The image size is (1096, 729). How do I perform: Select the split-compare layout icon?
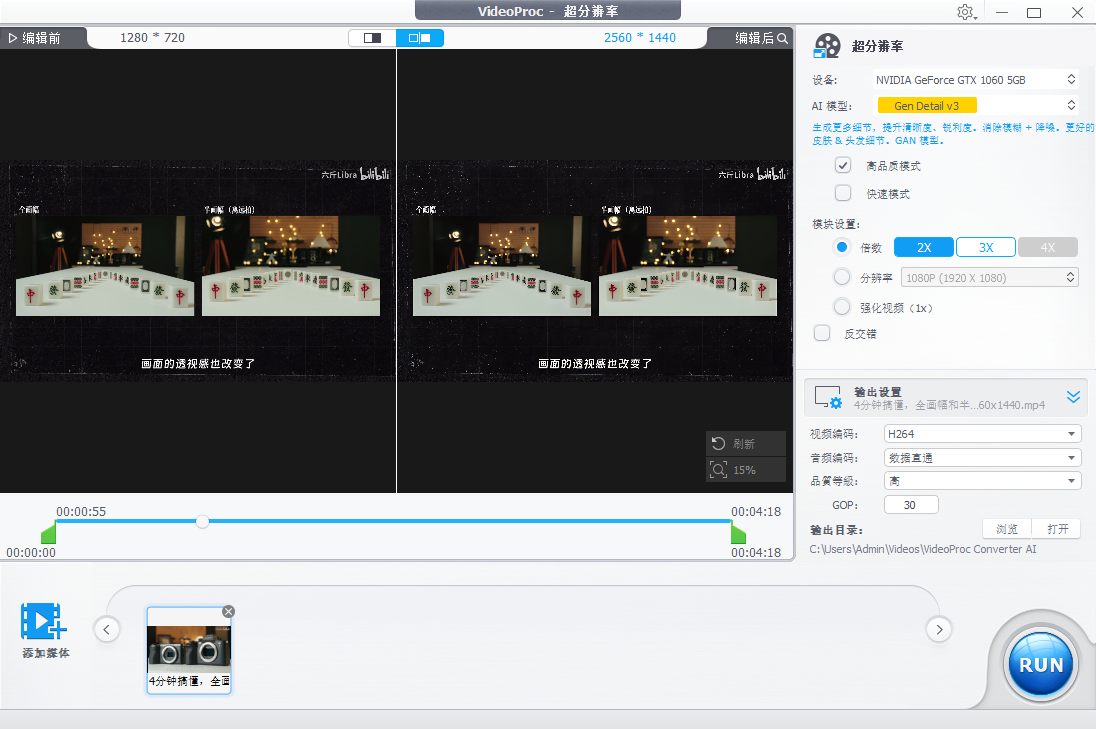click(420, 36)
